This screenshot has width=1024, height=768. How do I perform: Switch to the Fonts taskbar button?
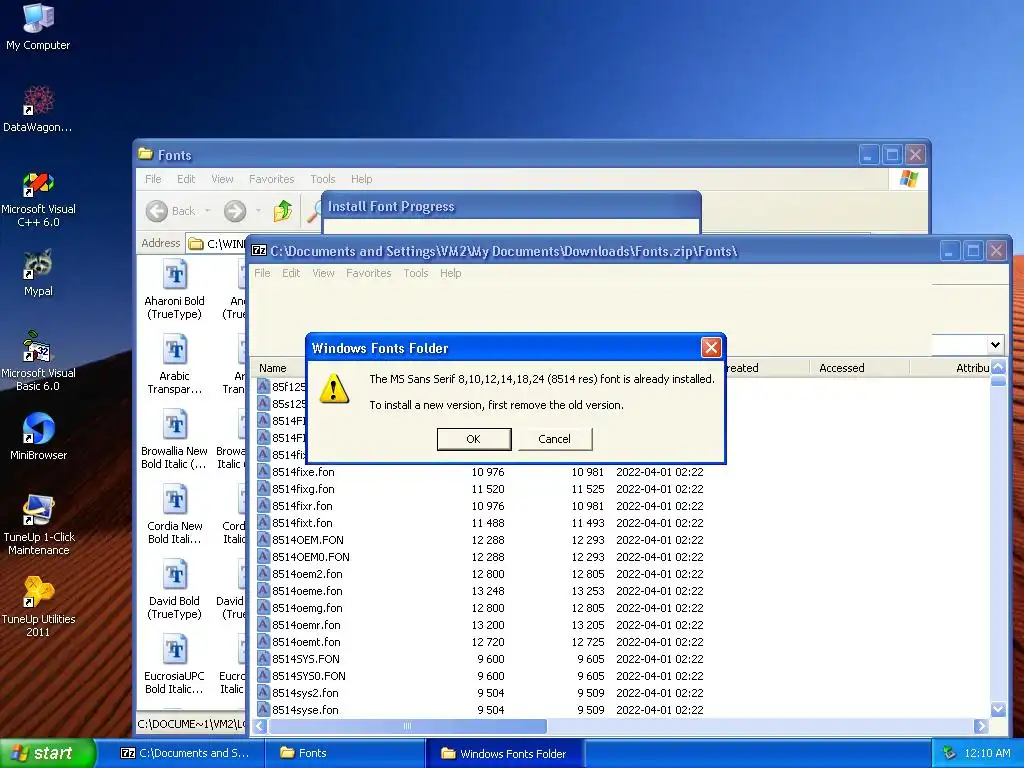tap(346, 753)
